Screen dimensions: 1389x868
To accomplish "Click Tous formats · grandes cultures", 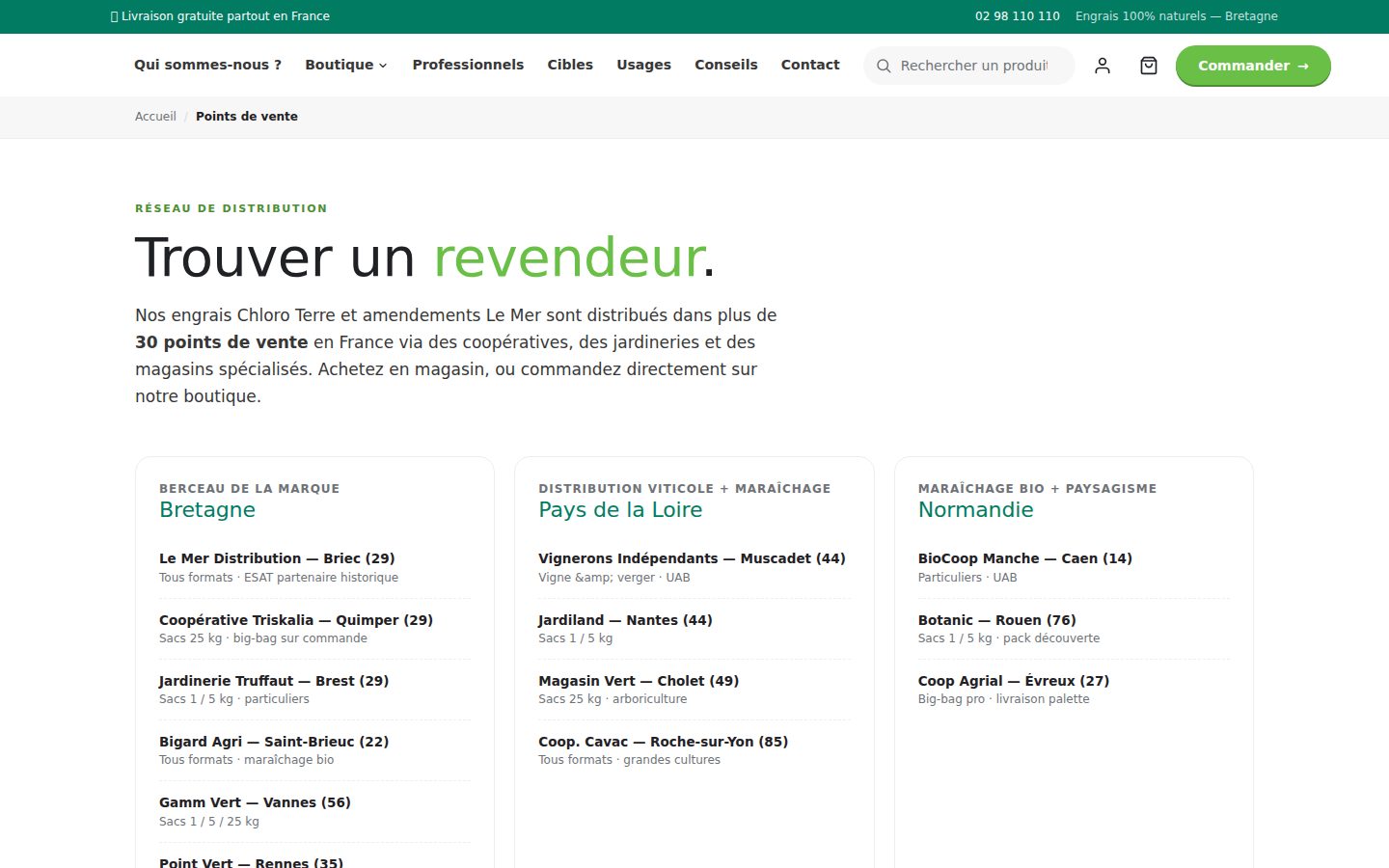I will point(629,760).
